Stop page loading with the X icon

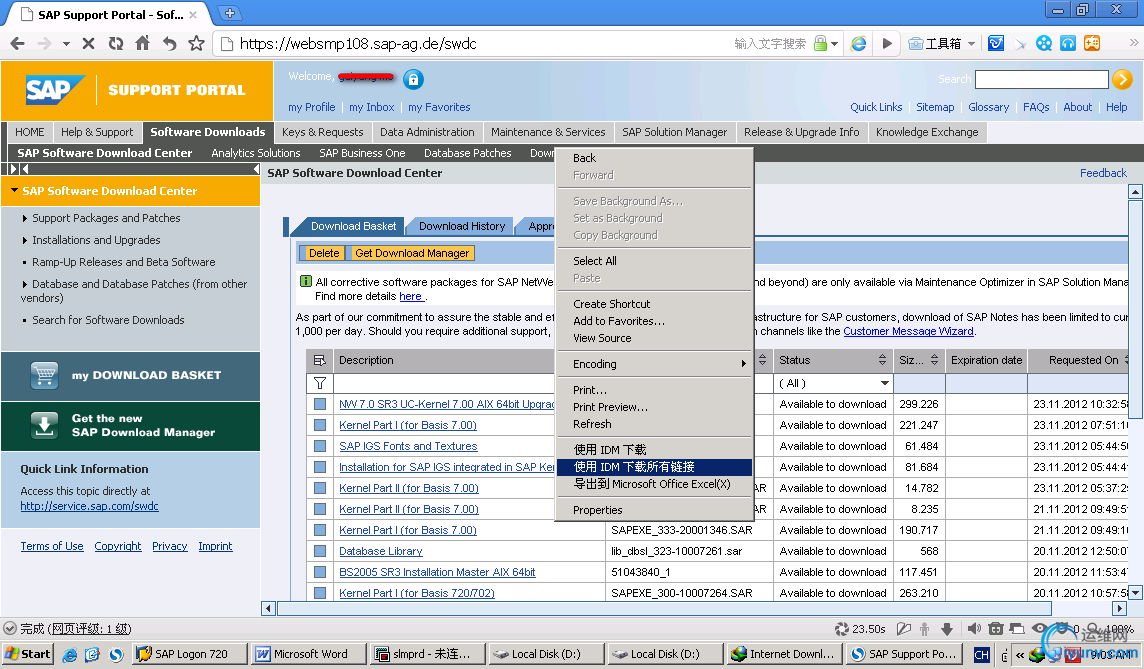pyautogui.click(x=88, y=43)
